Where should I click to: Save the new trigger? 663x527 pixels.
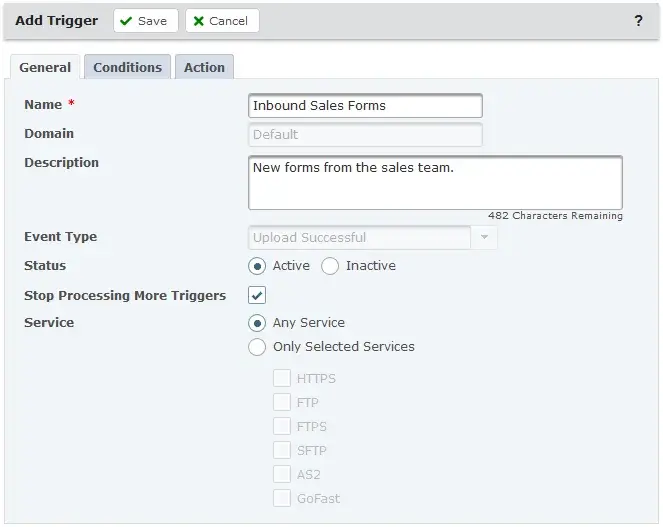tap(145, 21)
